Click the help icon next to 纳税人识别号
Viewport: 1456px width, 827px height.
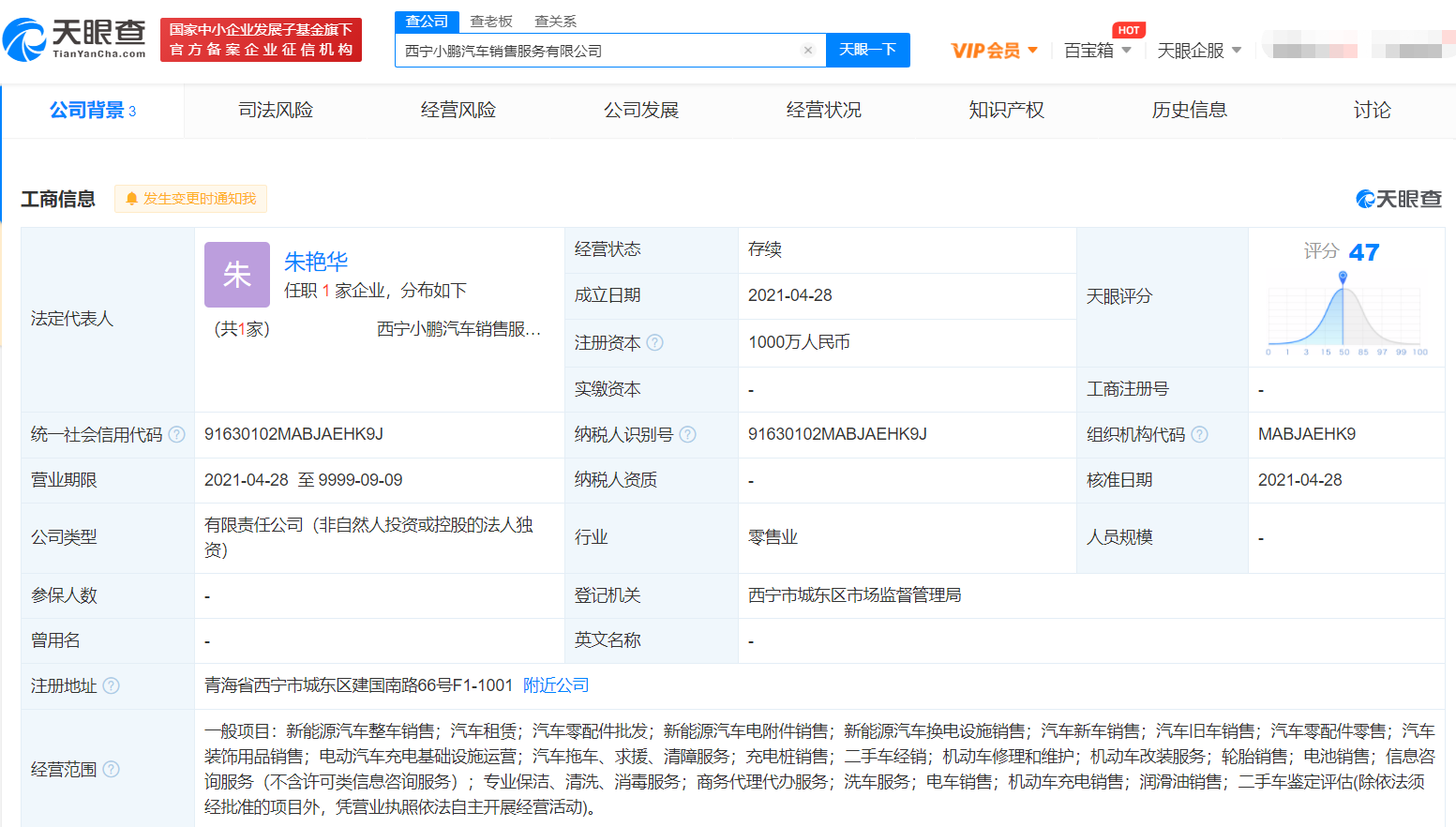(687, 435)
